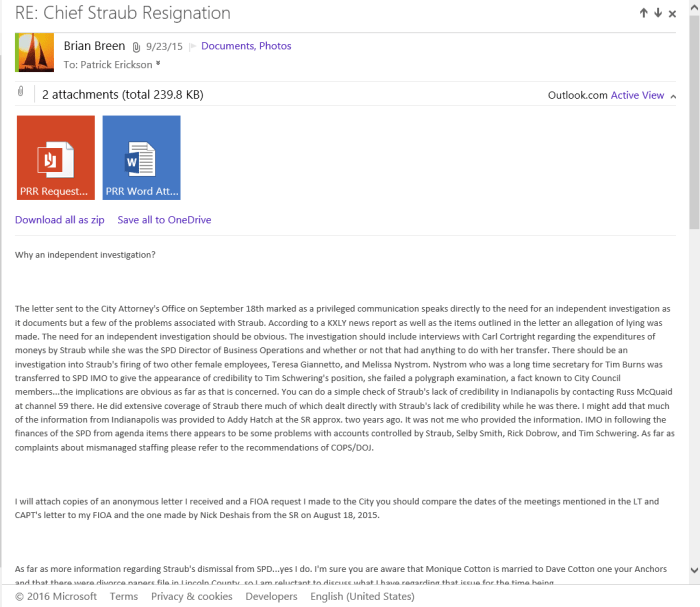This screenshot has width=700, height=607.
Task: Click the paperclip icon beside sender name
Action: pos(137,47)
